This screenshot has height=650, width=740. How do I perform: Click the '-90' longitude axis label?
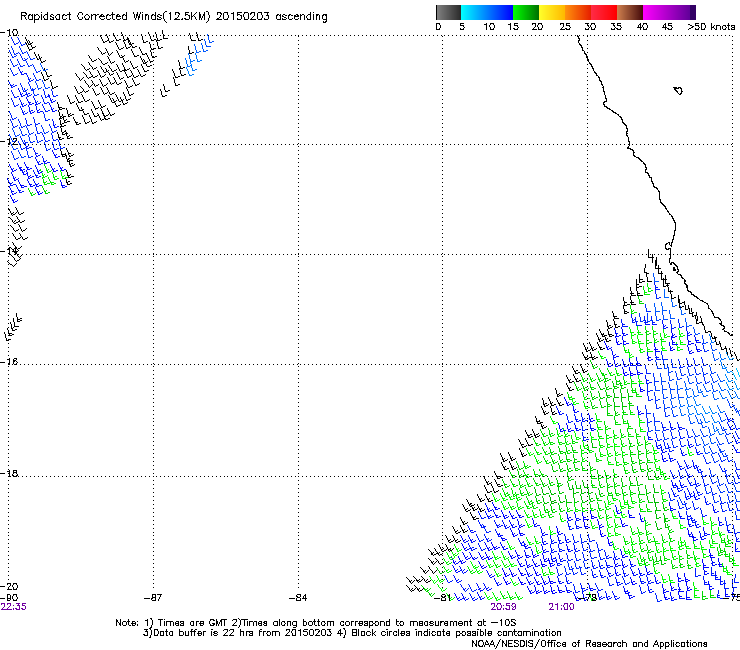coord(9,598)
